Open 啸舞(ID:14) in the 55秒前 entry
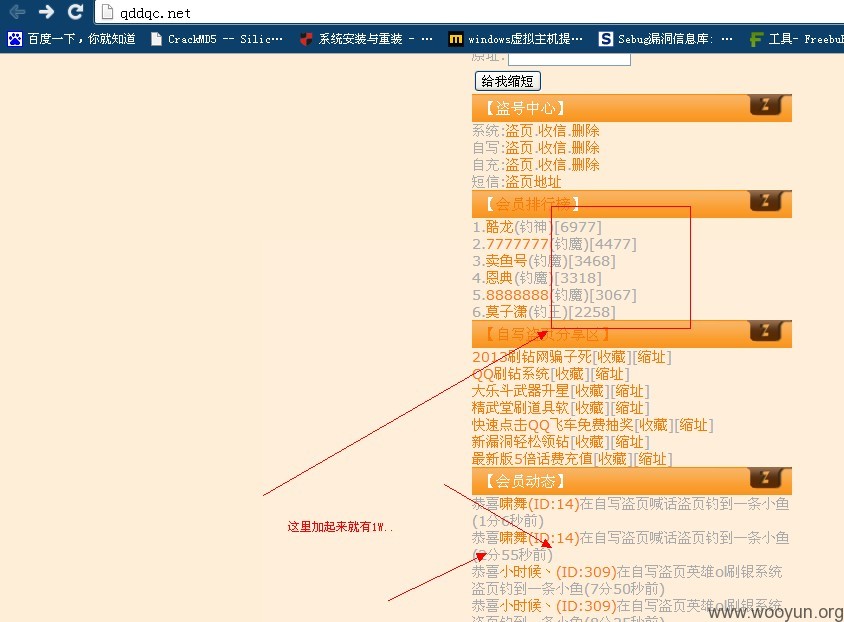Screen dimensions: 844x622 (539, 538)
